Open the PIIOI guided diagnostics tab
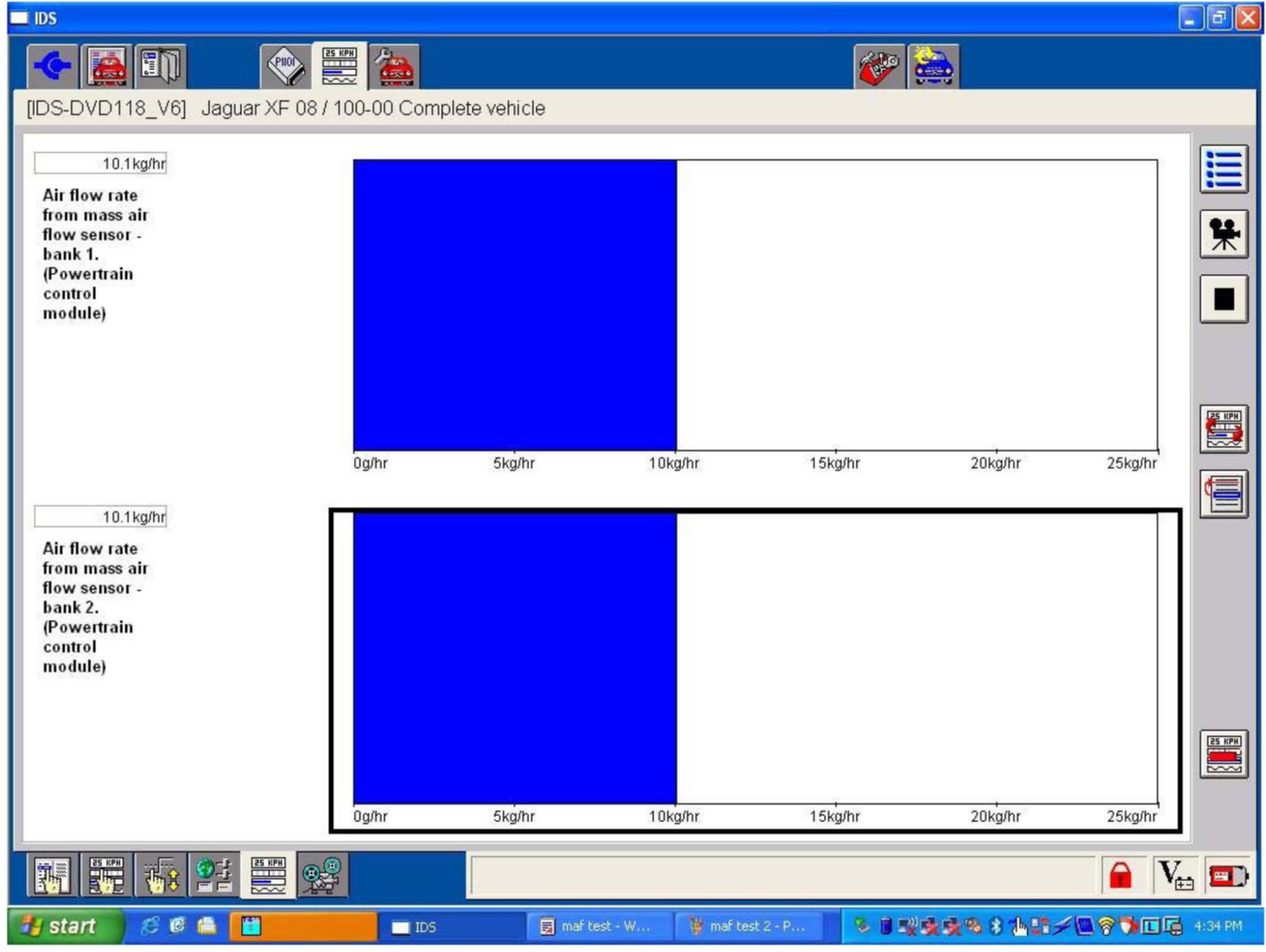 285,66
